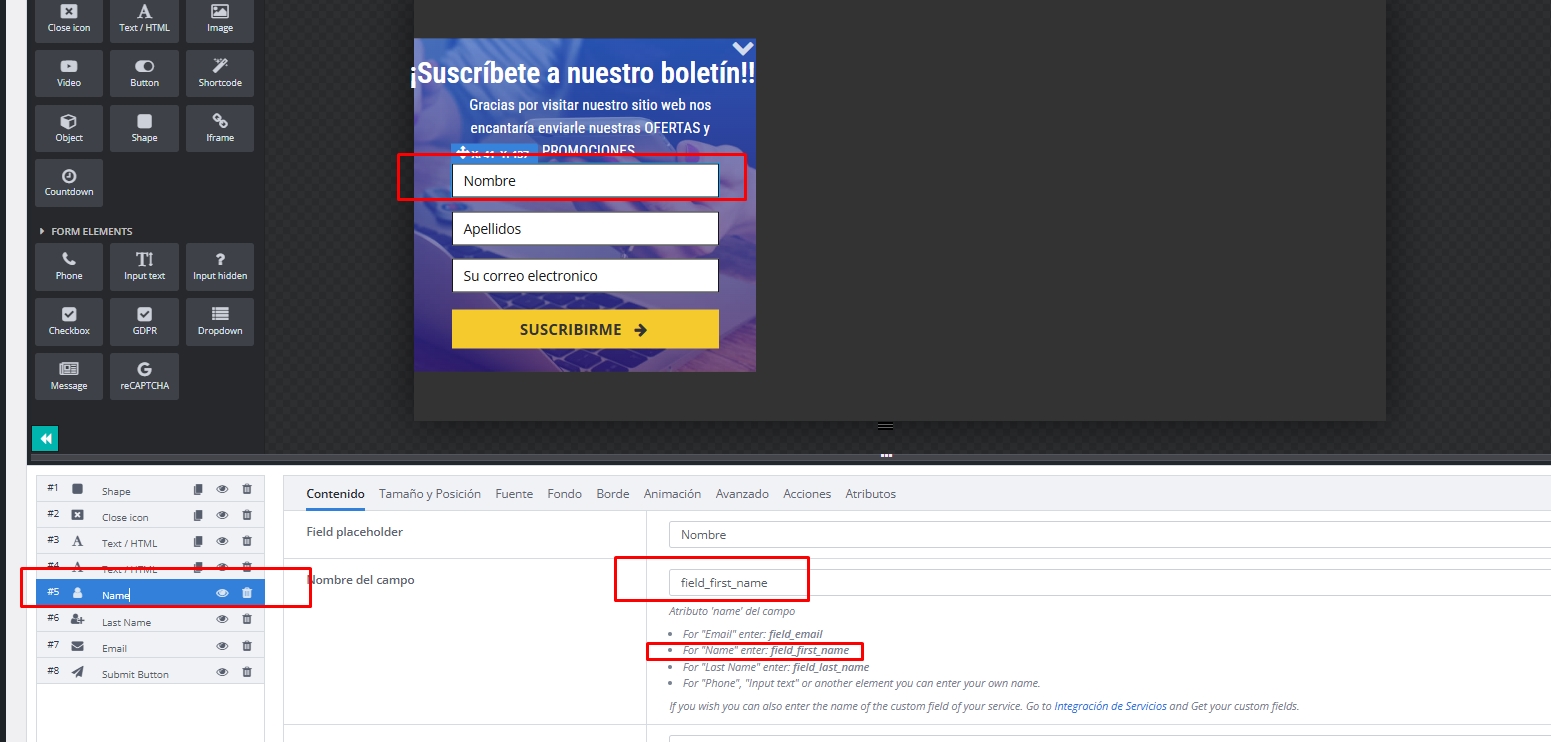The image size is (1551, 742).
Task: Duplicate the #2 Close icon layer
Action: 198,515
